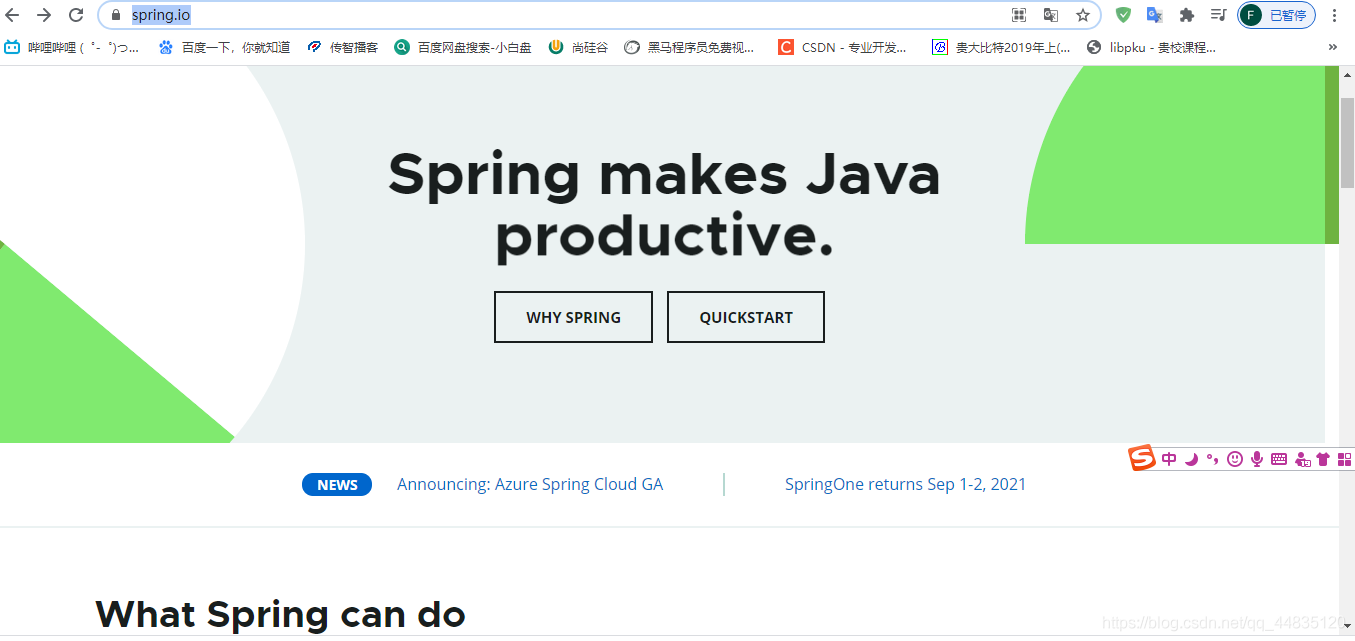The image size is (1355, 641).
Task: Reload the spring.io page
Action: click(76, 15)
